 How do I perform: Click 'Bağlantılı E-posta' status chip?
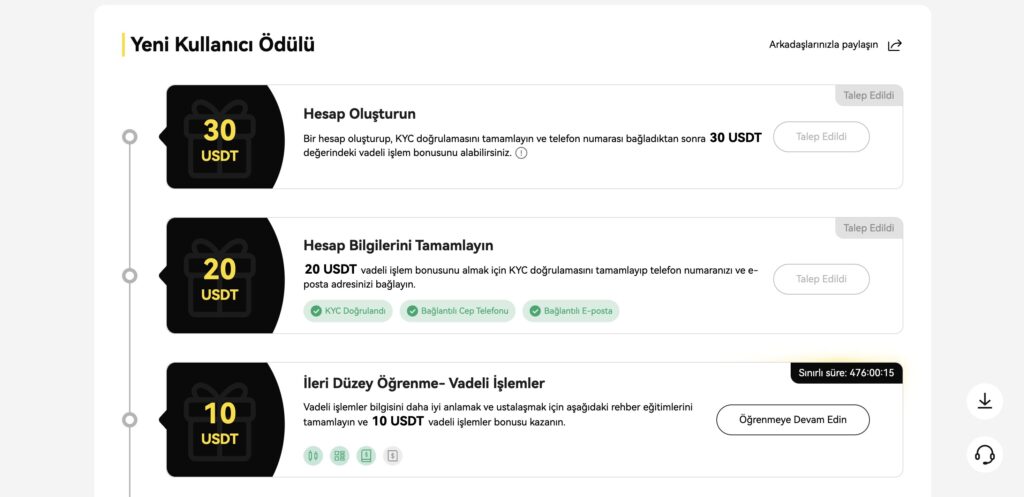[x=571, y=312]
